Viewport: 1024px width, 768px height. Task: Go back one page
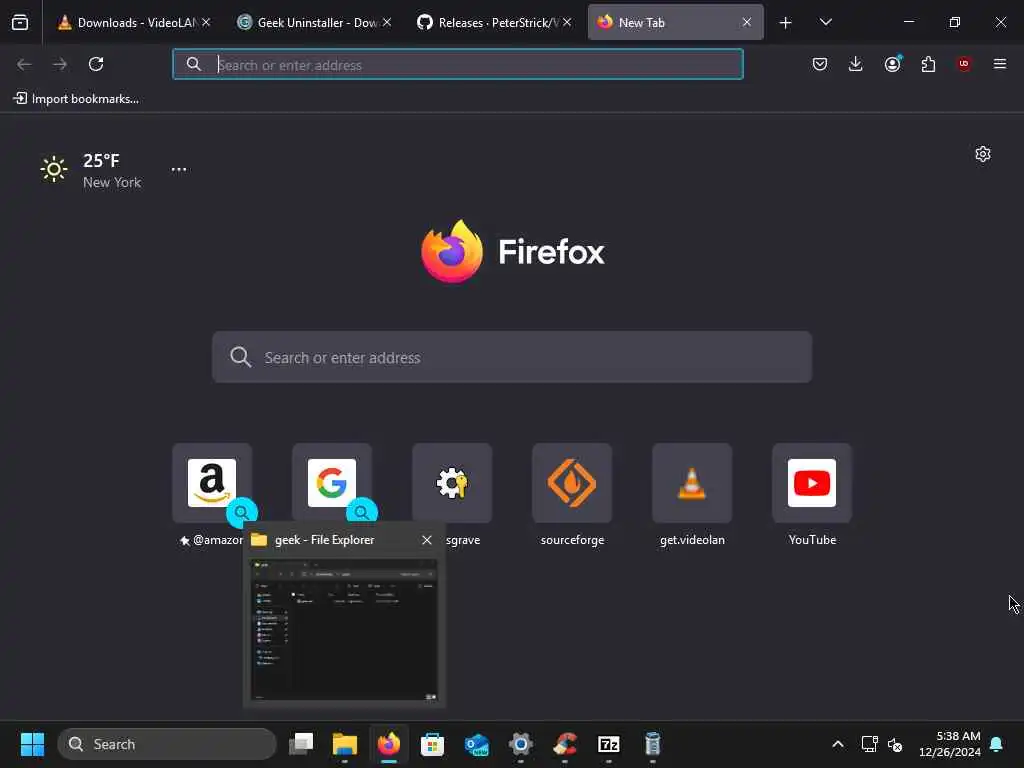pyautogui.click(x=24, y=64)
